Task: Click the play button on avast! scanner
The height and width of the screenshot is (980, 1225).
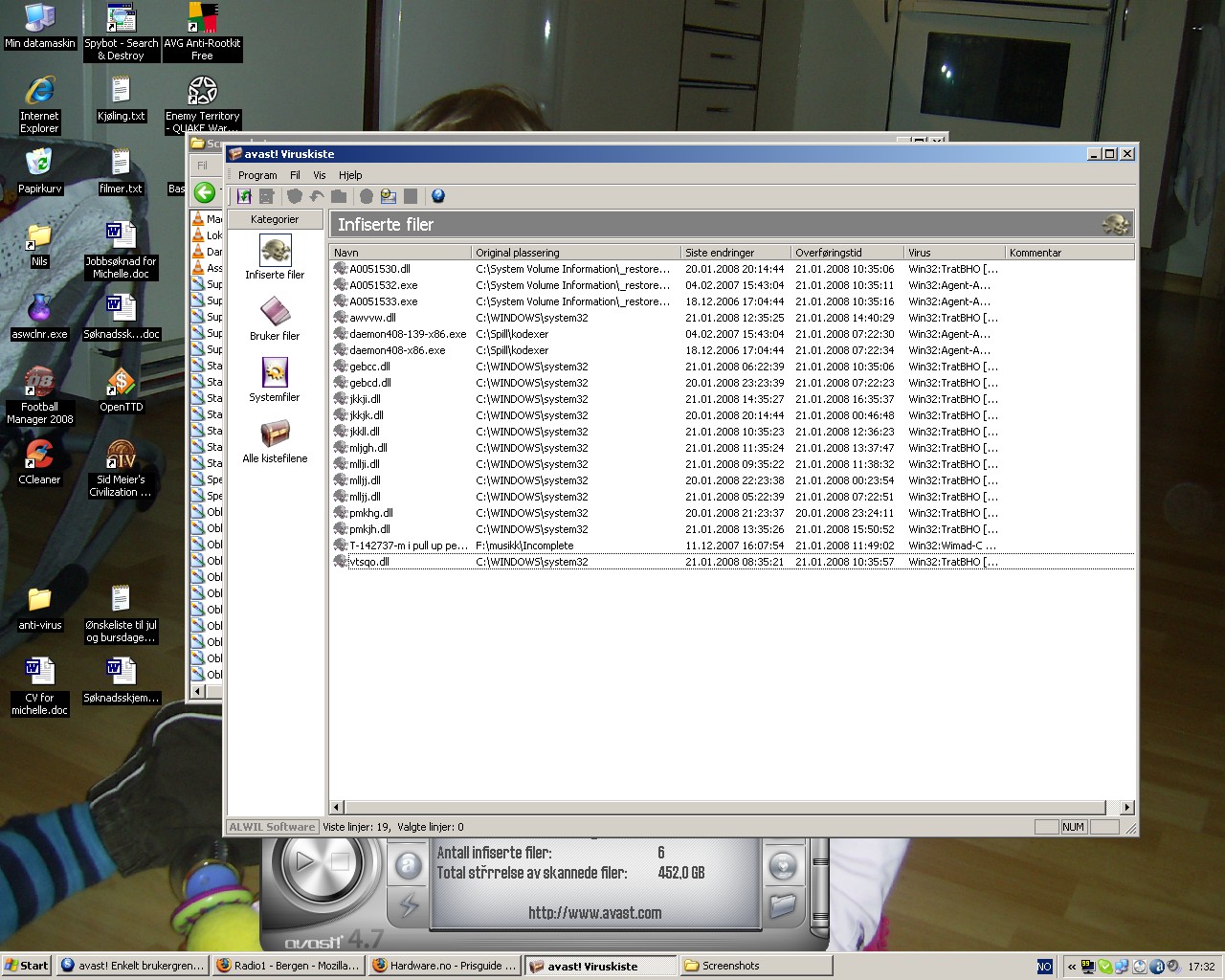Action: [304, 861]
